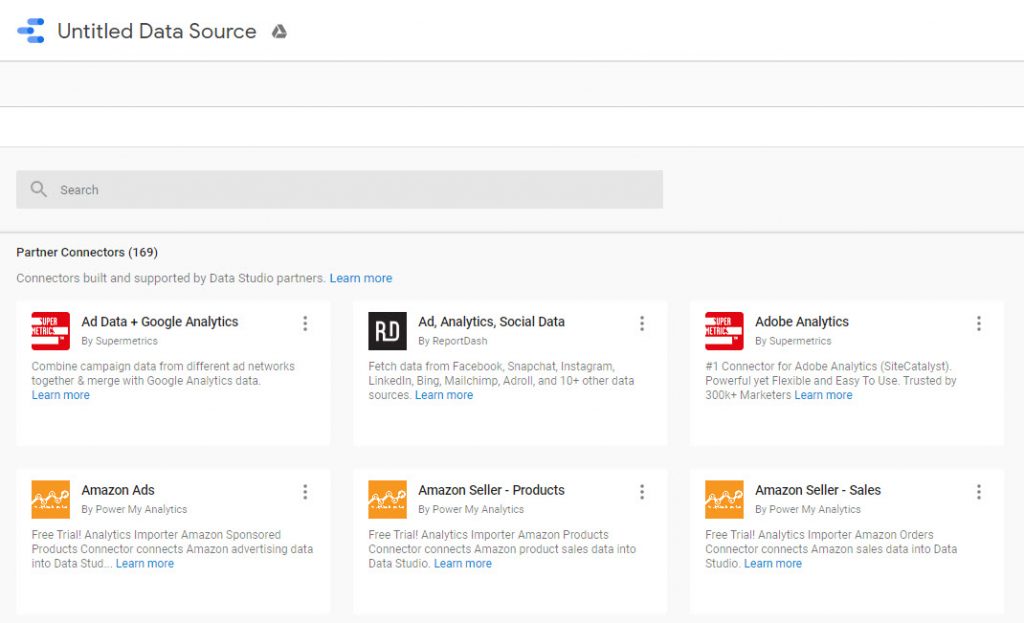Click By ReportDash author text

(x=453, y=341)
